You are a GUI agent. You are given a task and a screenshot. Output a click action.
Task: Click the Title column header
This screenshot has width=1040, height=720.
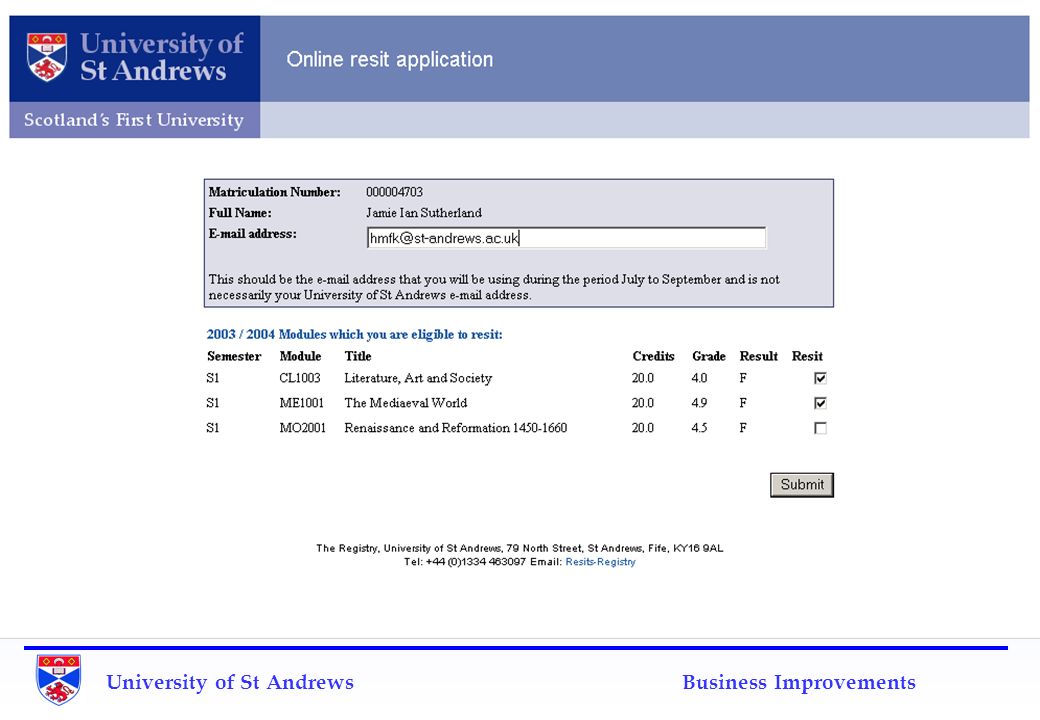[x=358, y=356]
